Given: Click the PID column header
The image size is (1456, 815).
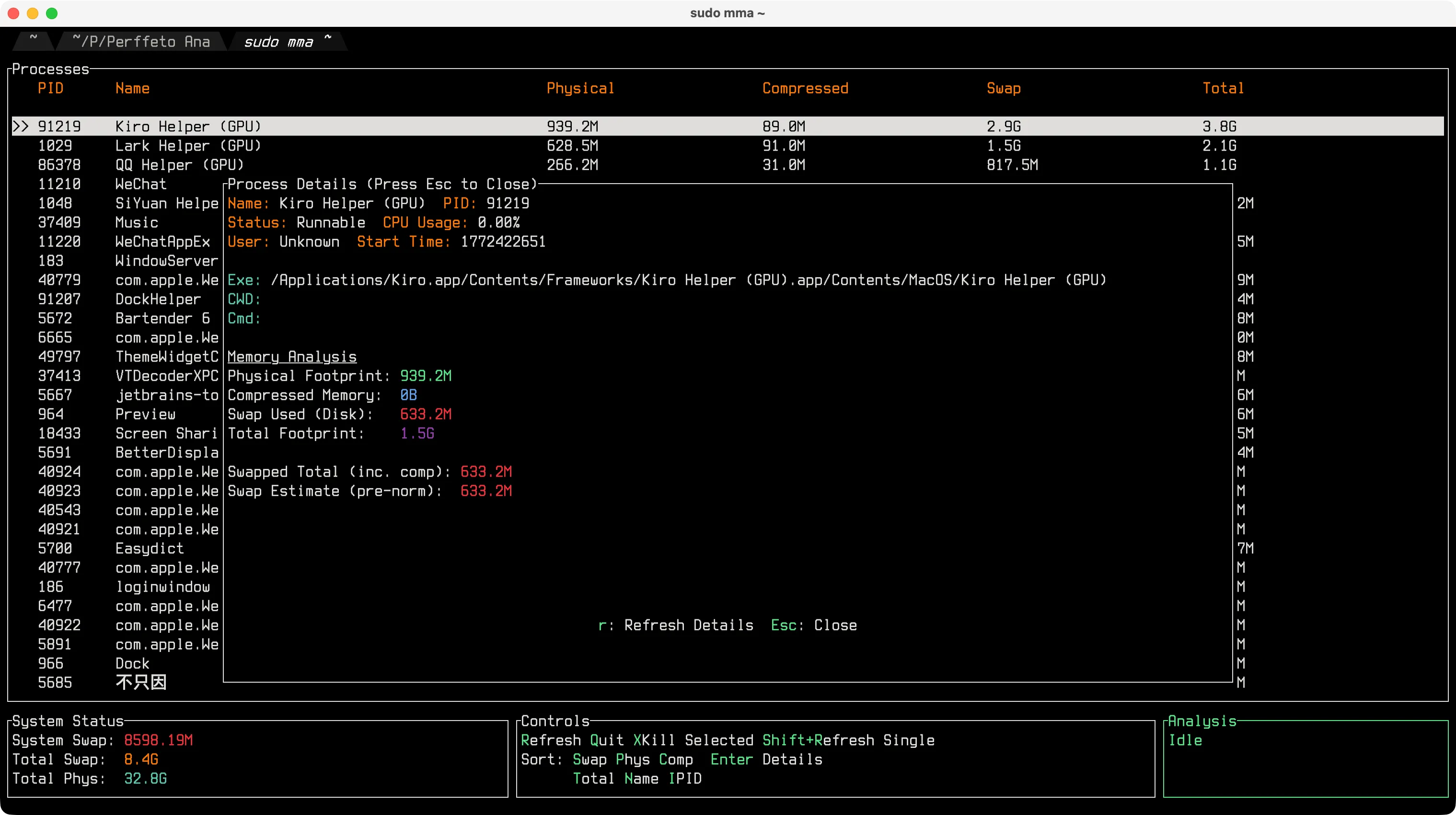Looking at the screenshot, I should 50,88.
